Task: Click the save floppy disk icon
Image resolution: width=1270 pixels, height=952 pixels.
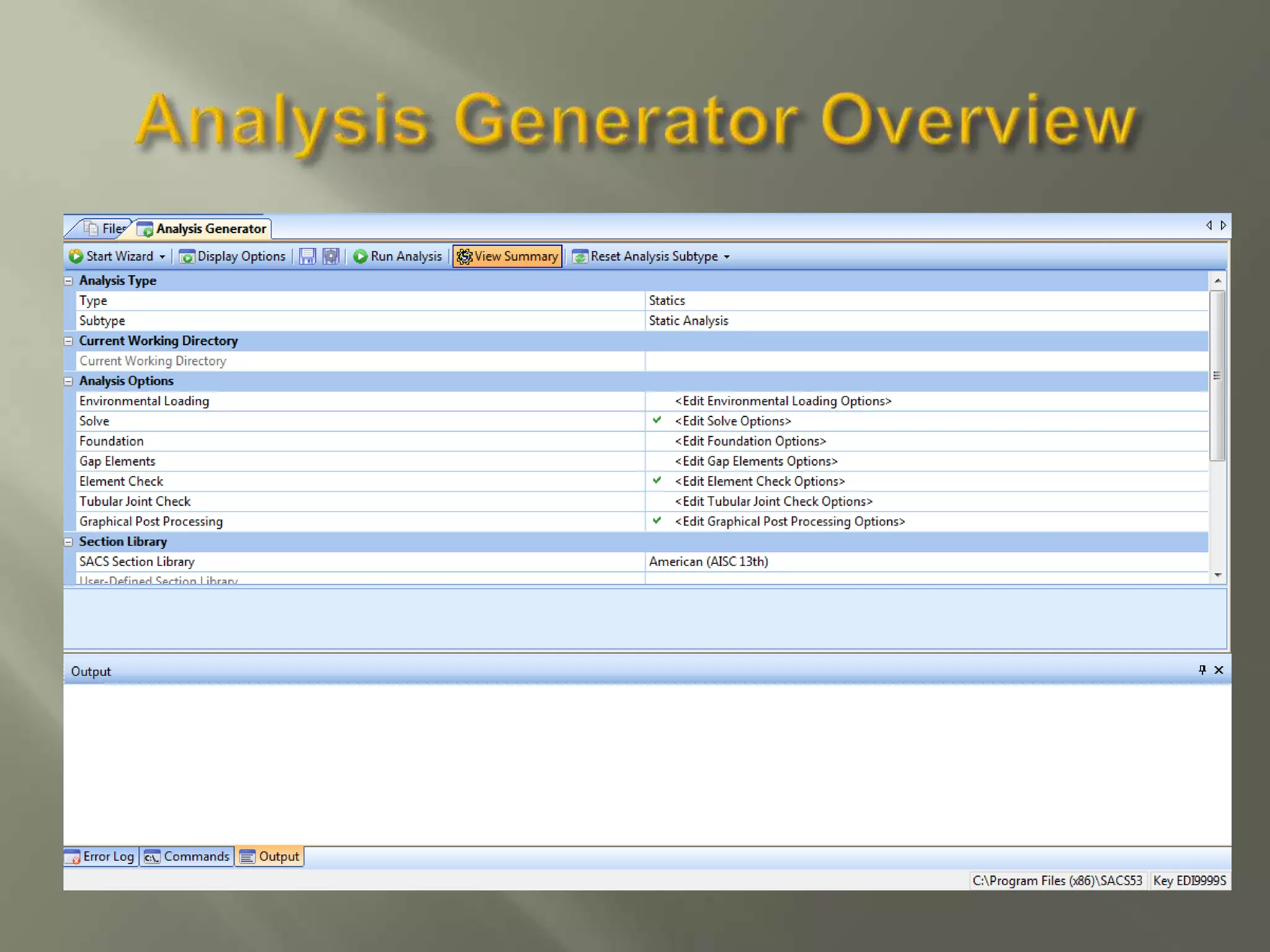Action: click(x=308, y=256)
